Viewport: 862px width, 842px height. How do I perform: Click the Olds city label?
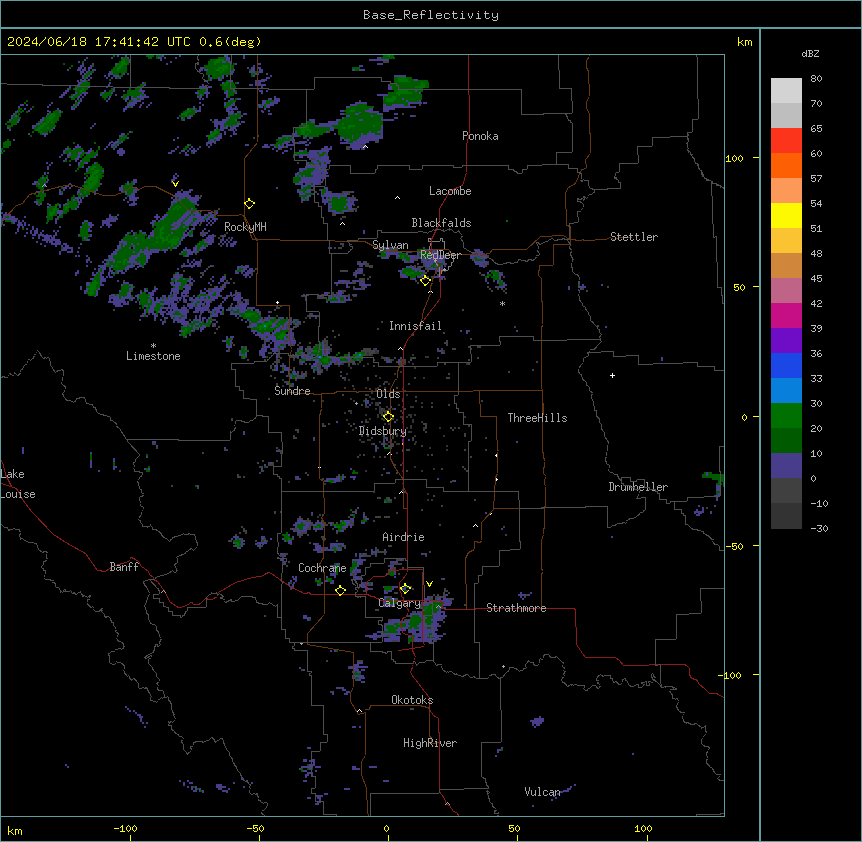388,394
